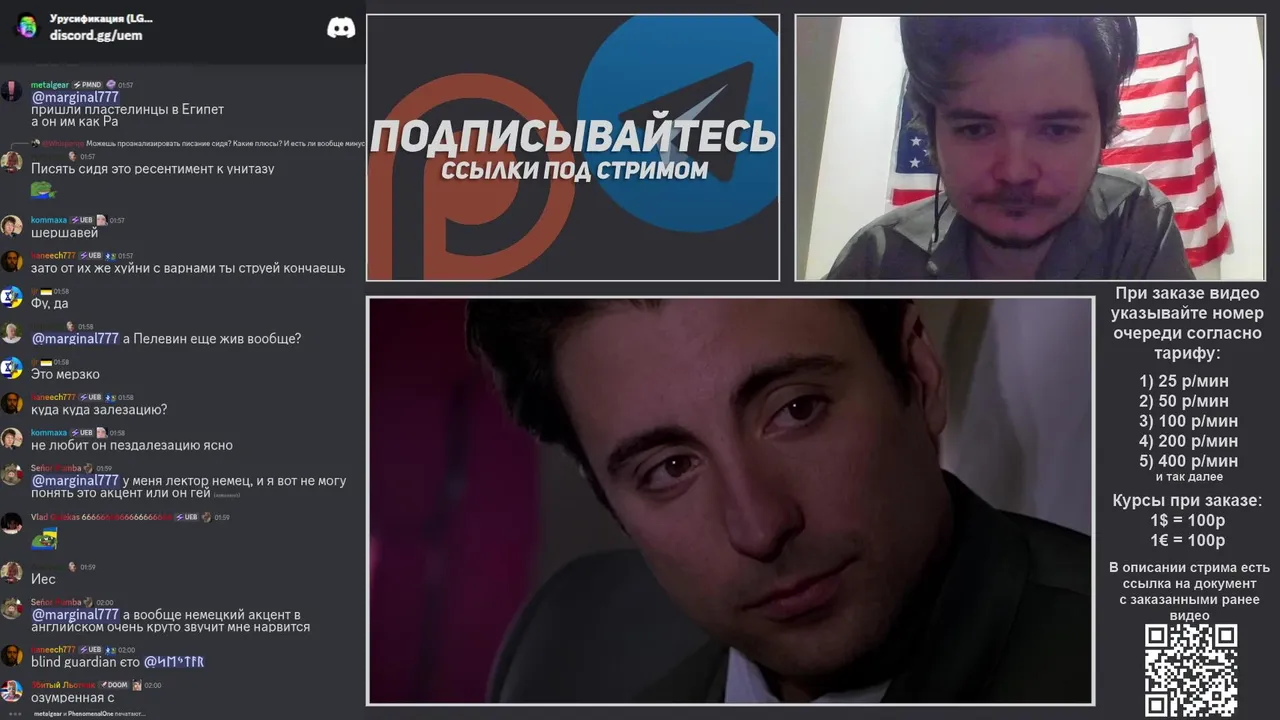Select message 'Это мерзко'
Image resolution: width=1280 pixels, height=720 pixels.
pos(65,374)
